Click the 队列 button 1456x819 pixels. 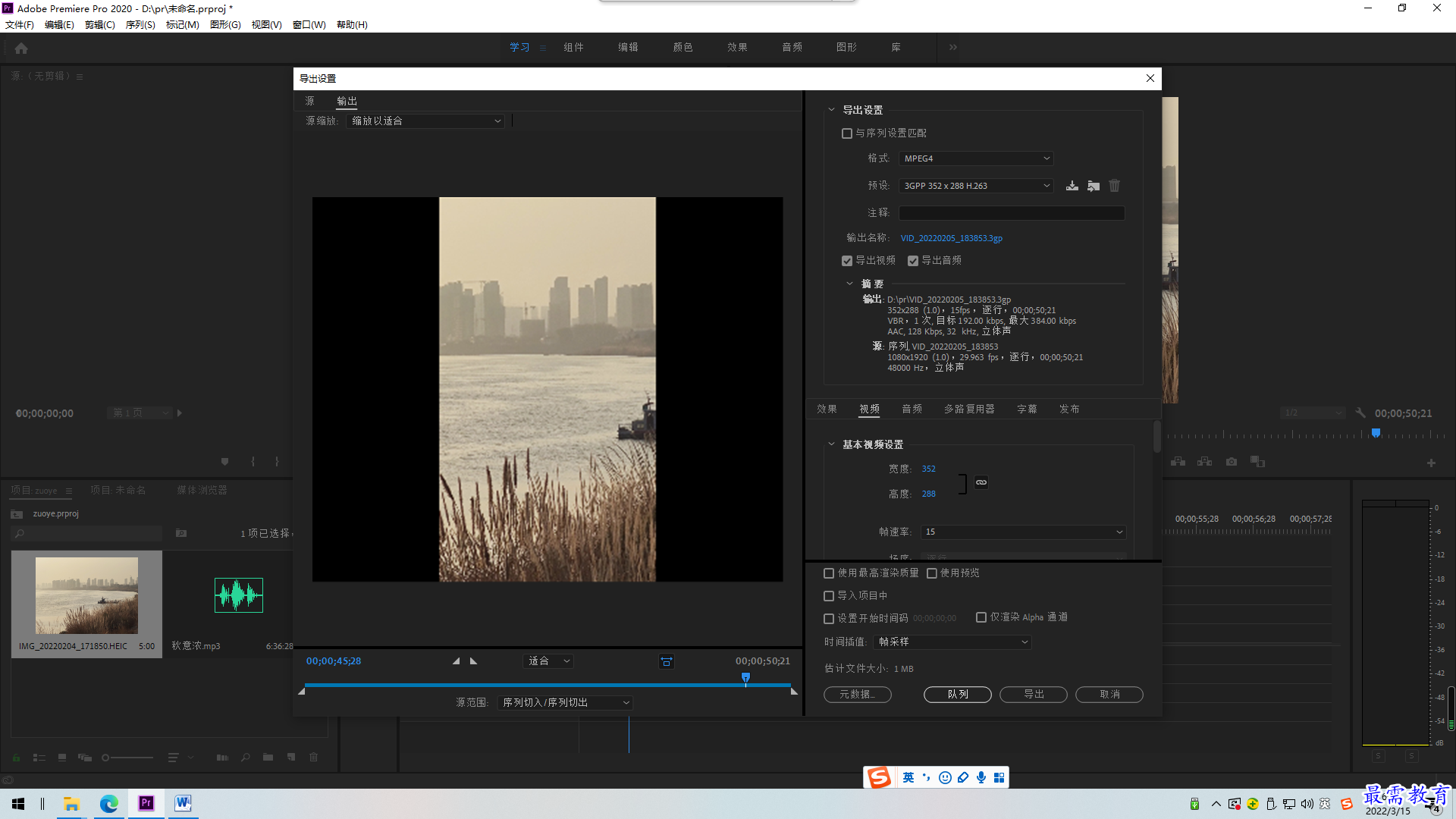958,695
